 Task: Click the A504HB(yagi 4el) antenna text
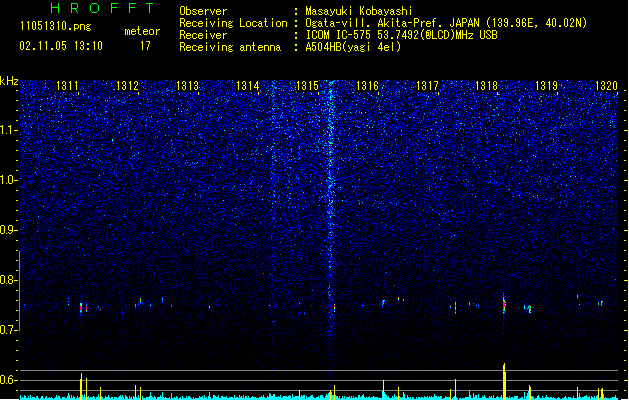click(353, 47)
